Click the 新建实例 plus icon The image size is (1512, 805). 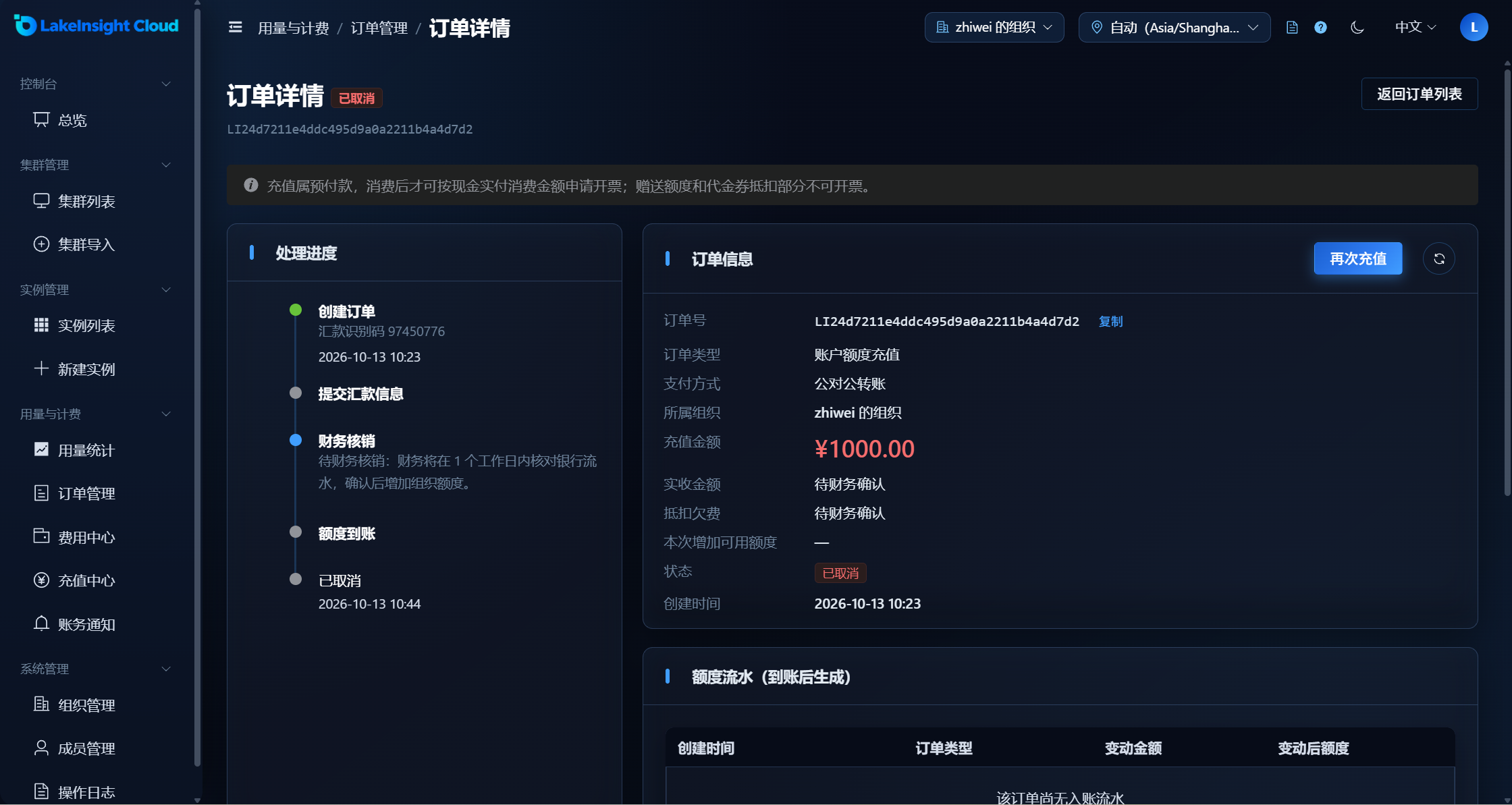(41, 368)
